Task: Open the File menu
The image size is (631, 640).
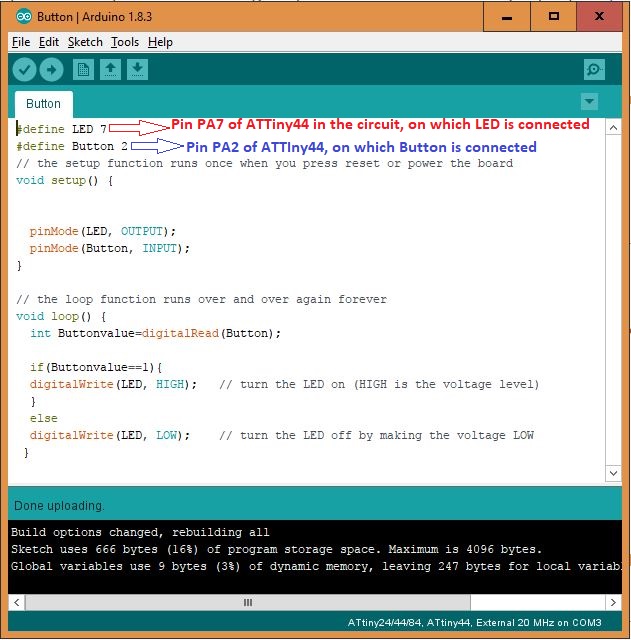Action: tap(21, 42)
